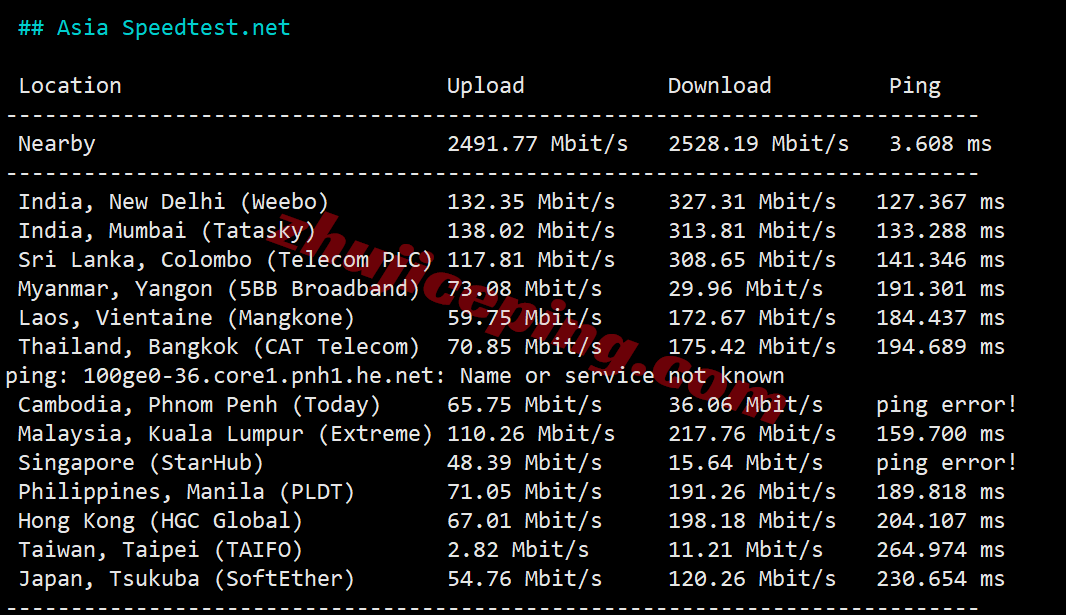Click the Malaysia, Kuala Lumpur (Extreme) entry

tap(225, 434)
